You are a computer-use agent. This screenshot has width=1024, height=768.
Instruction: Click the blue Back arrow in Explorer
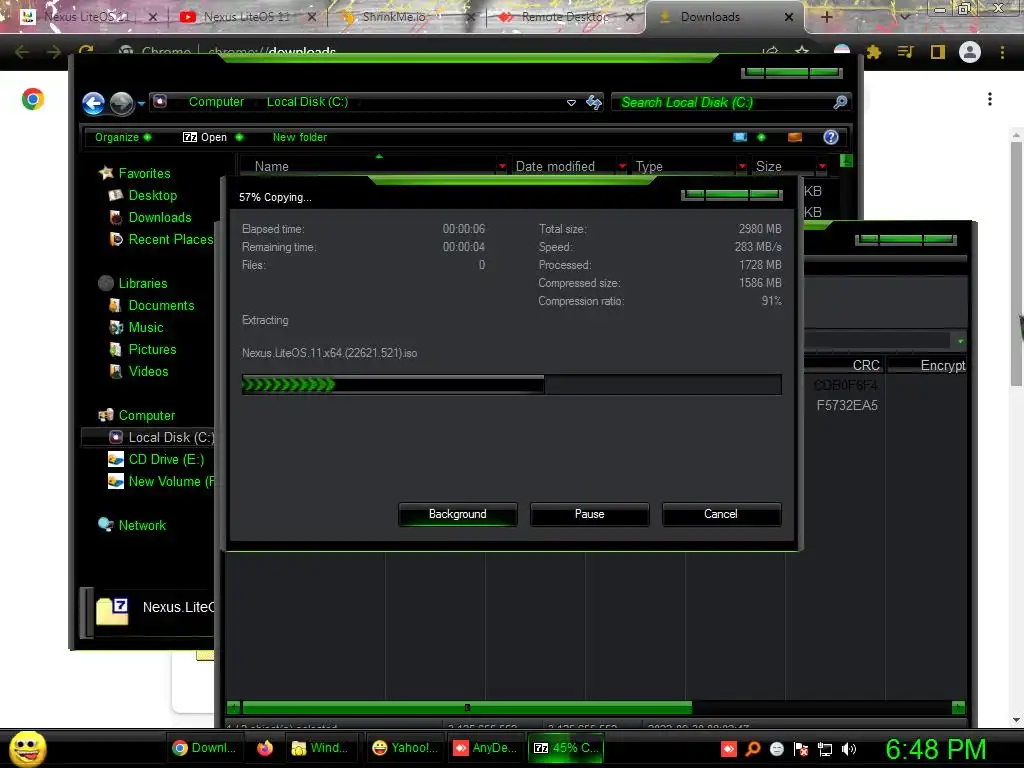pyautogui.click(x=93, y=103)
